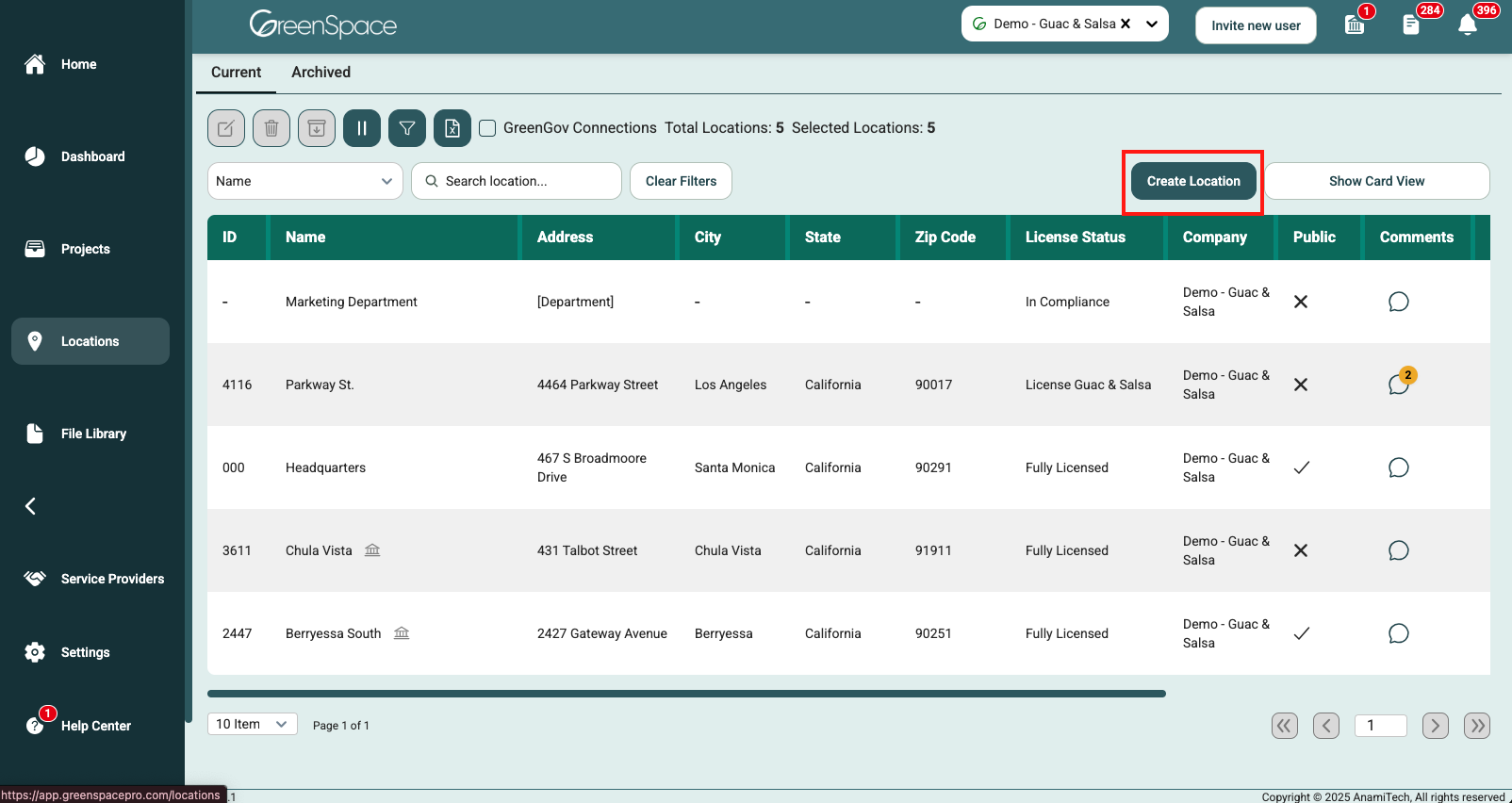Viewport: 1512px width, 803px height.
Task: Toggle the Public X mark for Marketing Department
Action: tap(1301, 302)
